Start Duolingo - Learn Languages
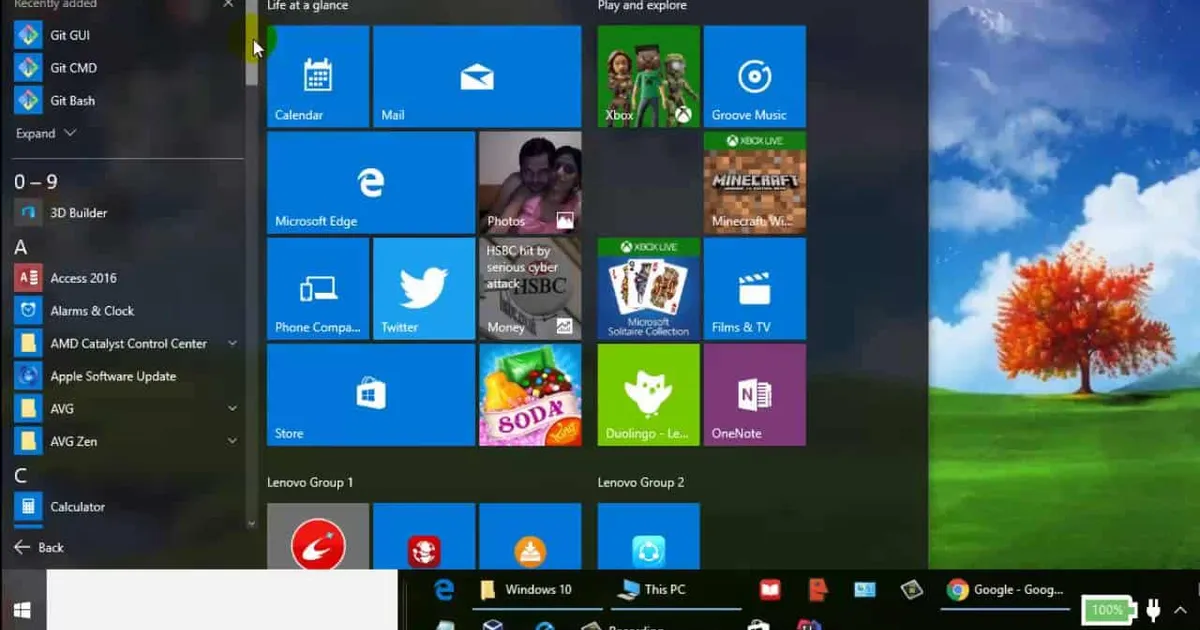 click(647, 394)
